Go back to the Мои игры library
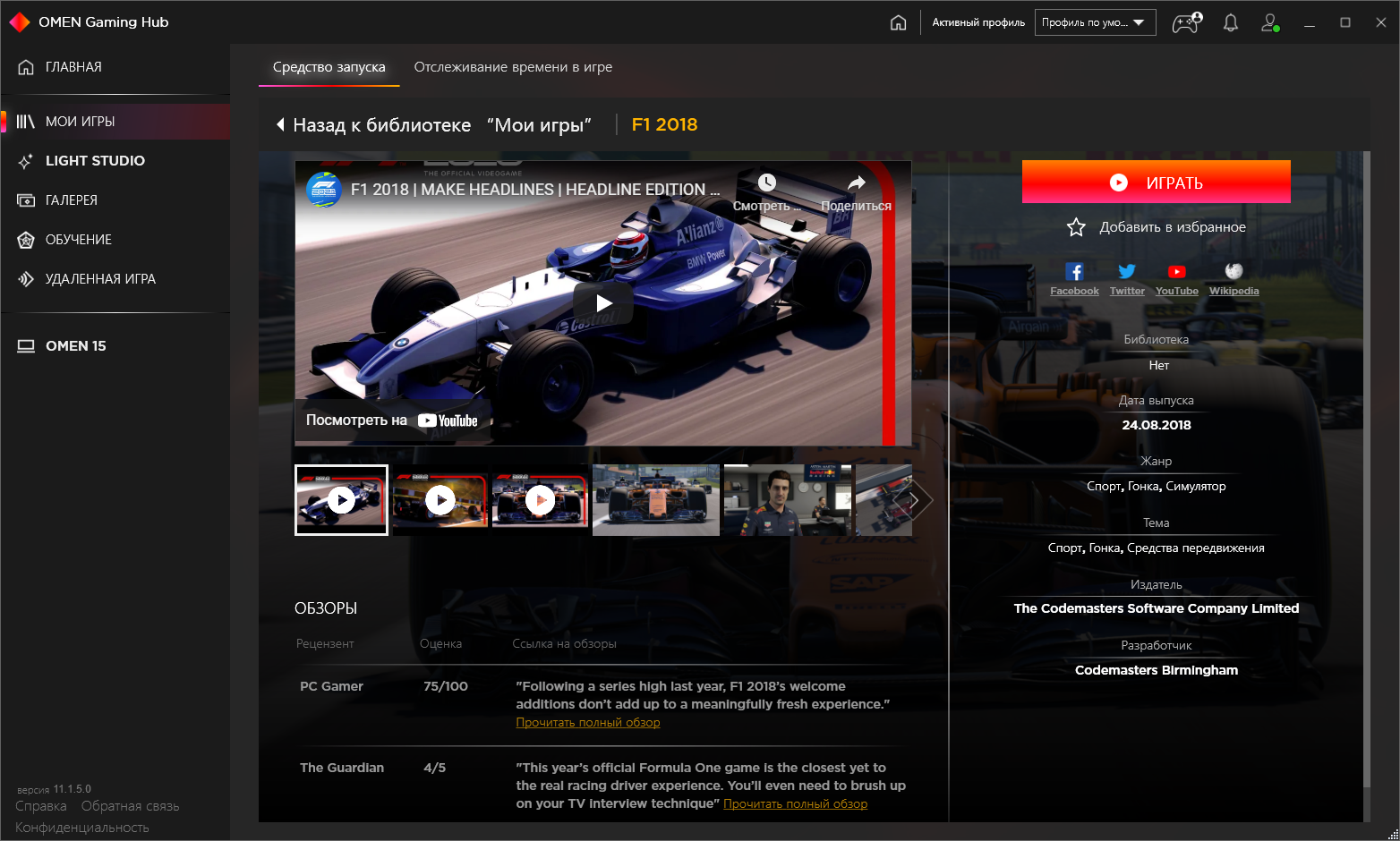Viewport: 1400px width, 841px height. (x=433, y=125)
